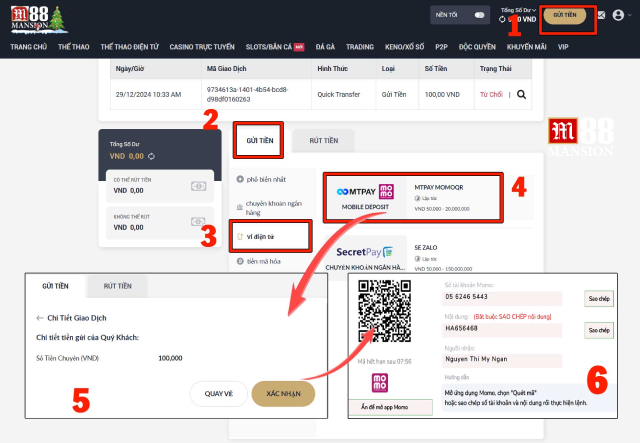Screen dimensions: 640x443
Task: Expand the arrow beside the profile icon
Action: [x=630, y=15]
